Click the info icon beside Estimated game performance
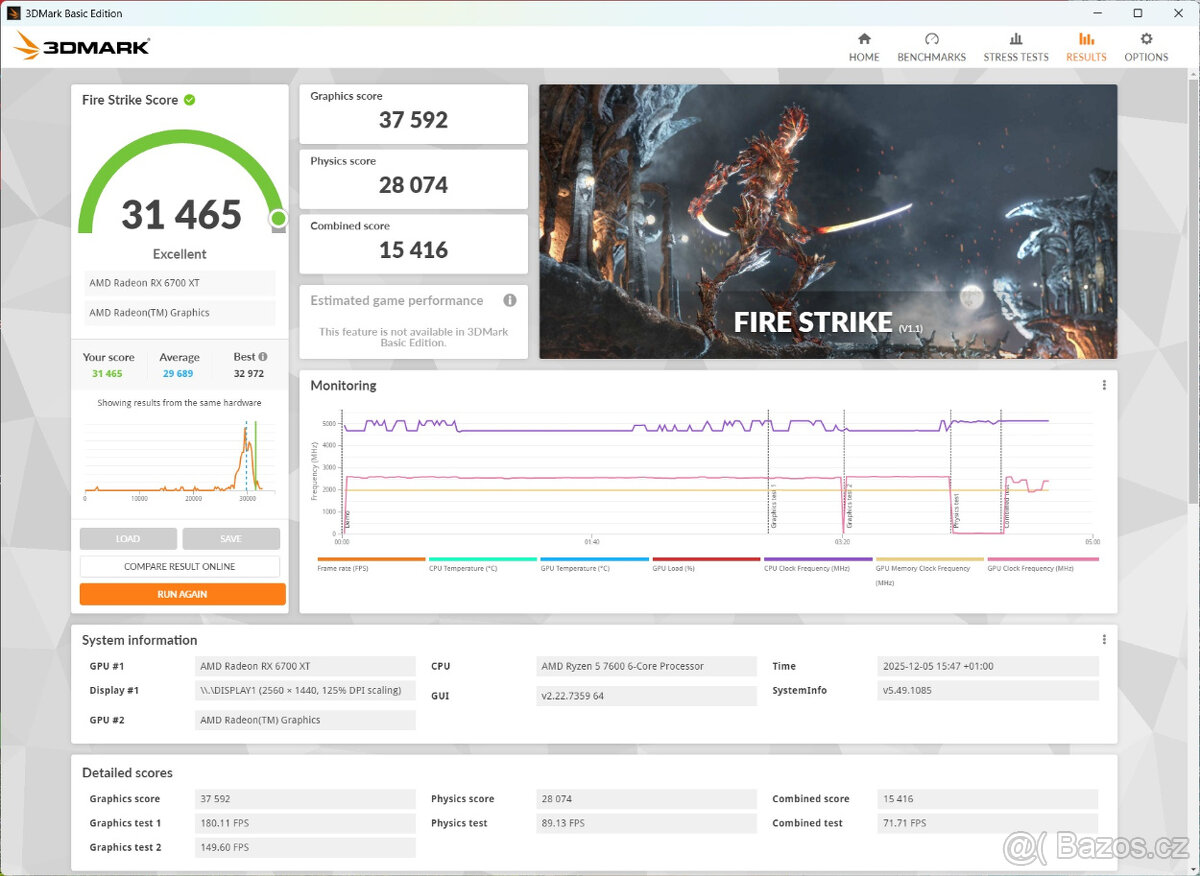 510,300
